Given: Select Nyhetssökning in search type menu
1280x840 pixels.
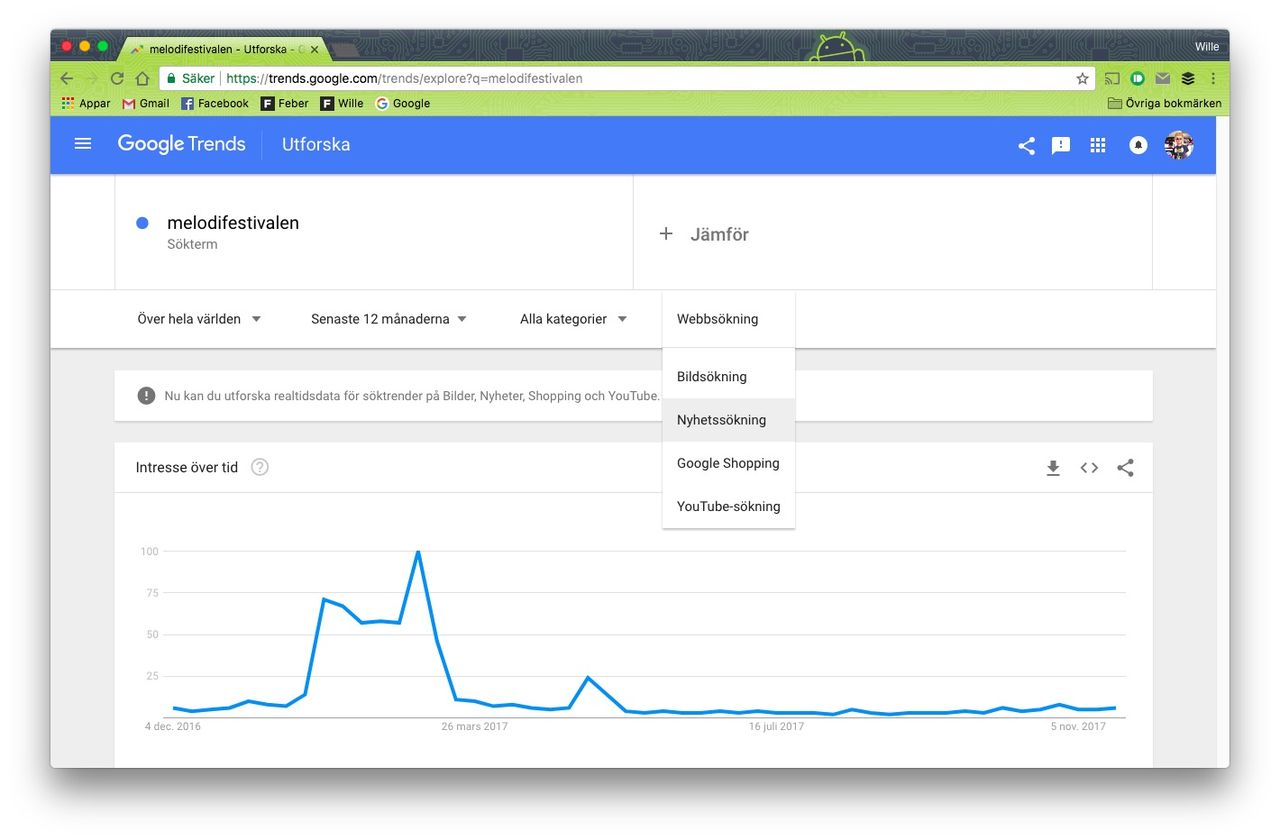Looking at the screenshot, I should tap(728, 420).
